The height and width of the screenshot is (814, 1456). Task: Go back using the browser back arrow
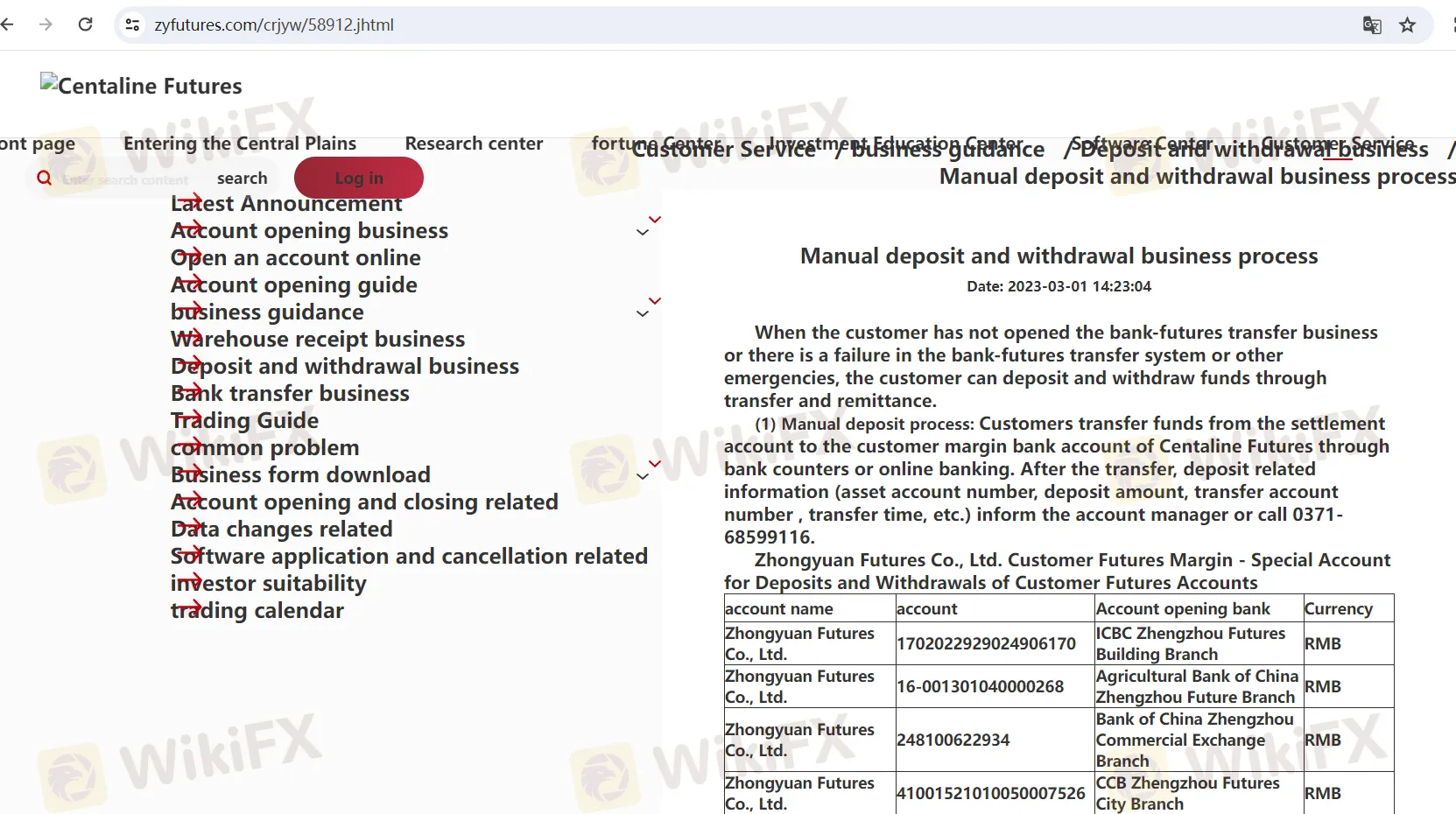pyautogui.click(x=8, y=25)
